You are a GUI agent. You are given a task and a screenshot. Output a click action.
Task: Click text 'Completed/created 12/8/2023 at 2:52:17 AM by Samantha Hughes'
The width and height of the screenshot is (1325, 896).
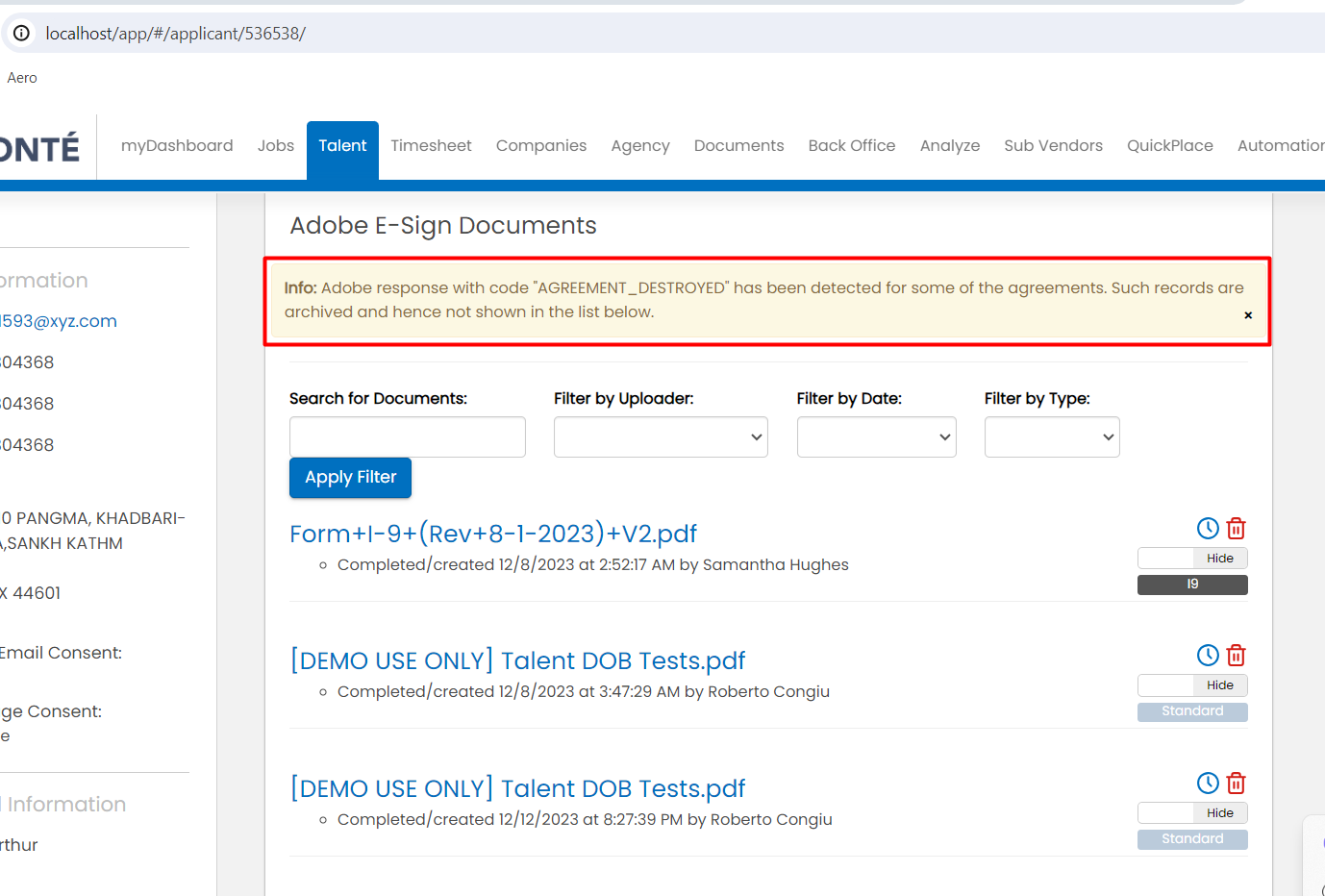(593, 564)
